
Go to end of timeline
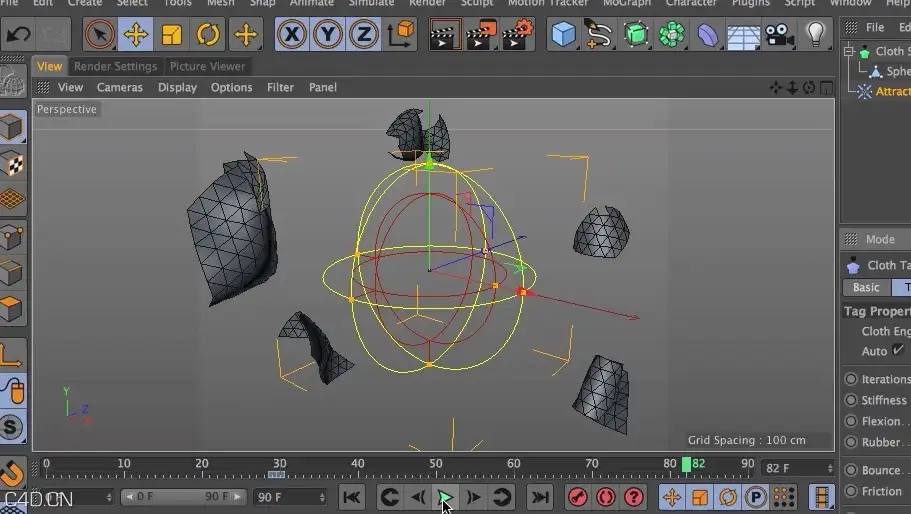click(540, 497)
